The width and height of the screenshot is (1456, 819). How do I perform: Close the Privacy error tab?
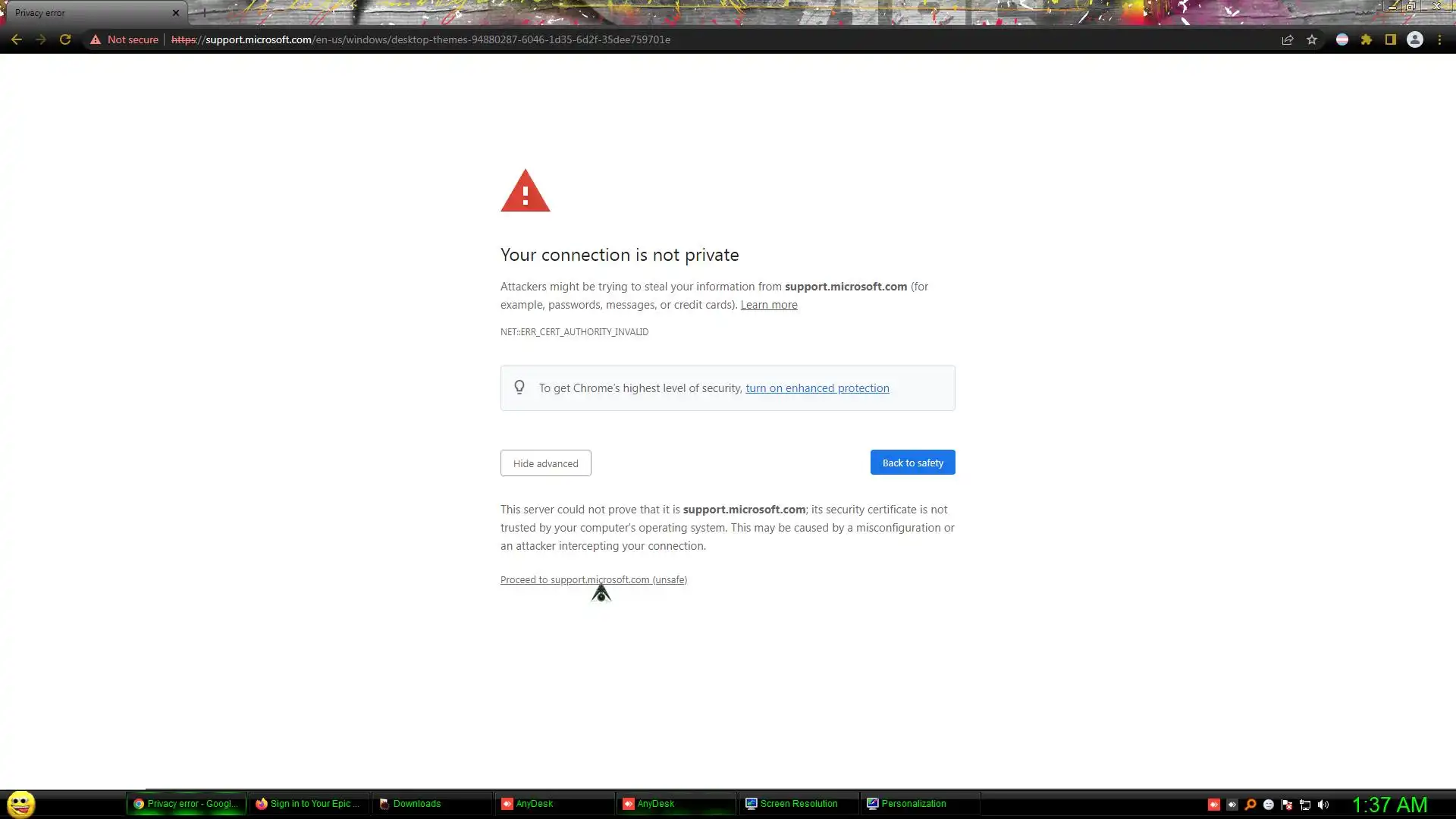click(x=175, y=13)
